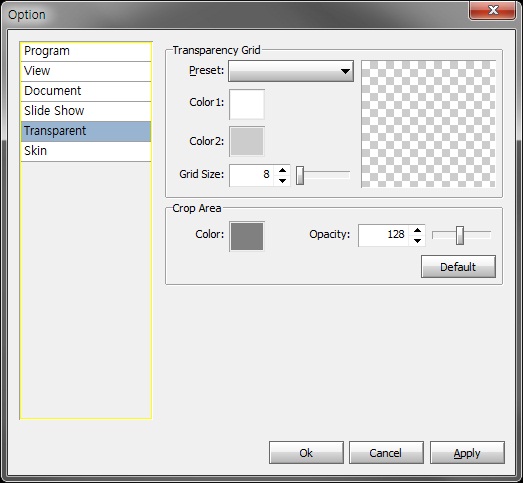Viewport: 523px width, 483px height.
Task: Decrease Grid Size with down arrow
Action: tap(283, 181)
